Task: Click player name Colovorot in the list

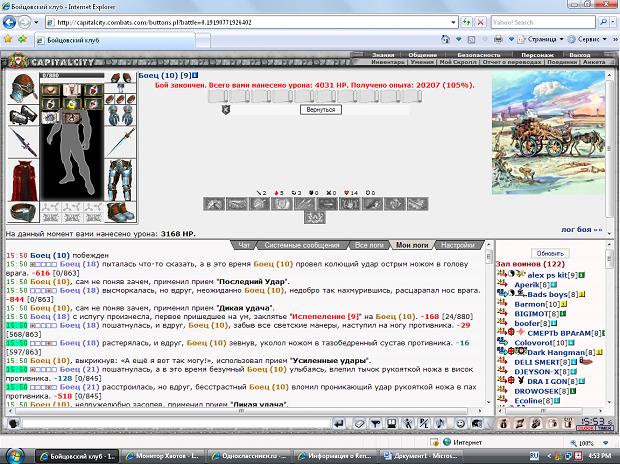Action: 534,343
